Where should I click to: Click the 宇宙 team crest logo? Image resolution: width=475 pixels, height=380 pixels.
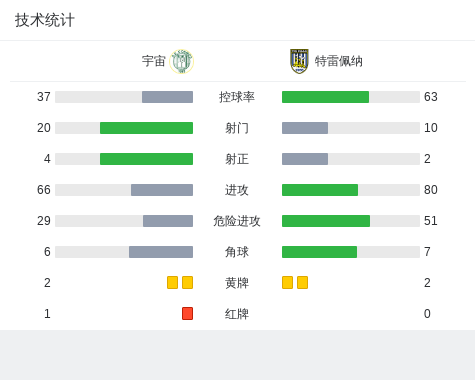tap(181, 61)
